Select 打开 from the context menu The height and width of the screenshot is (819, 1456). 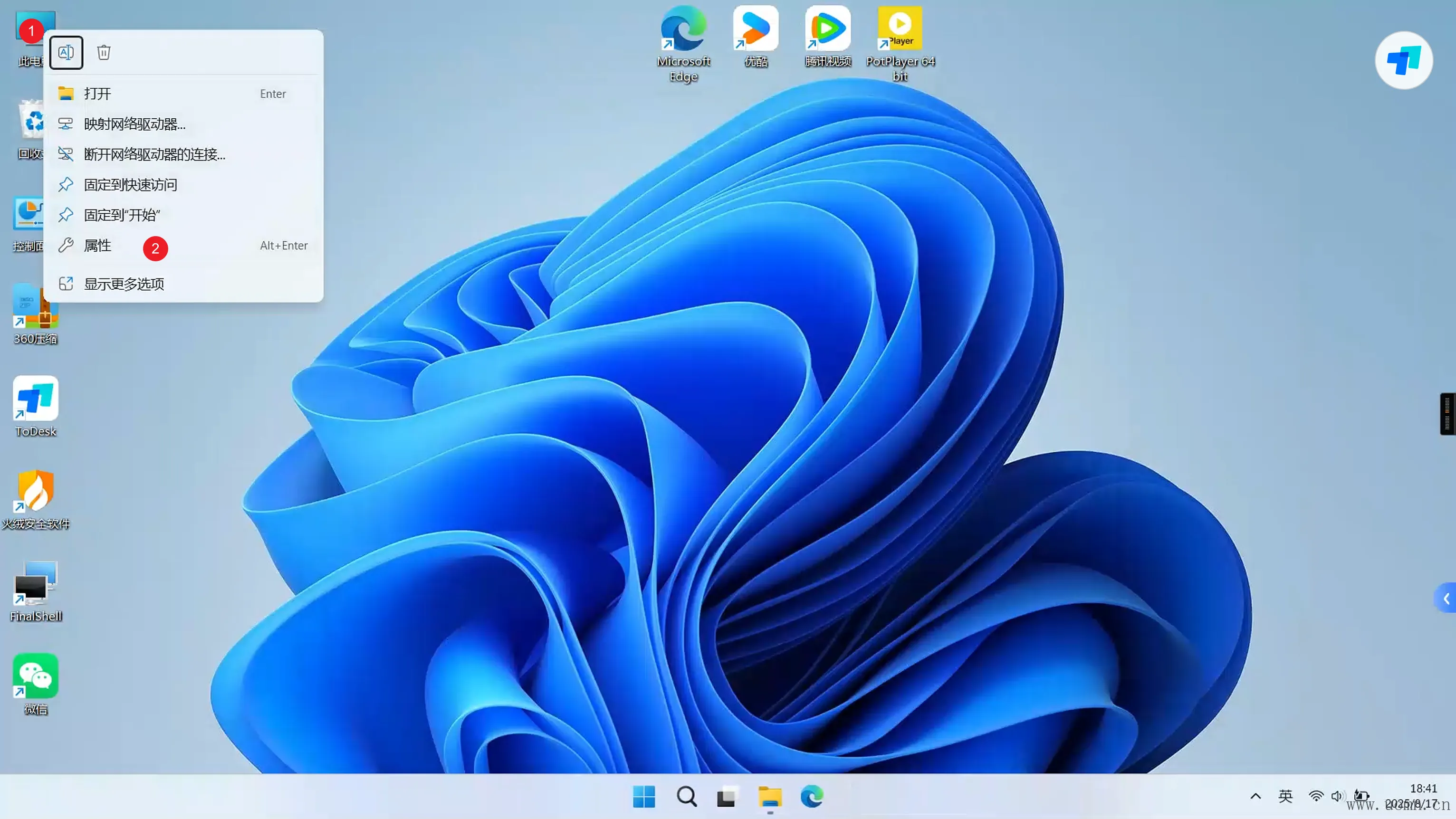pos(97,94)
